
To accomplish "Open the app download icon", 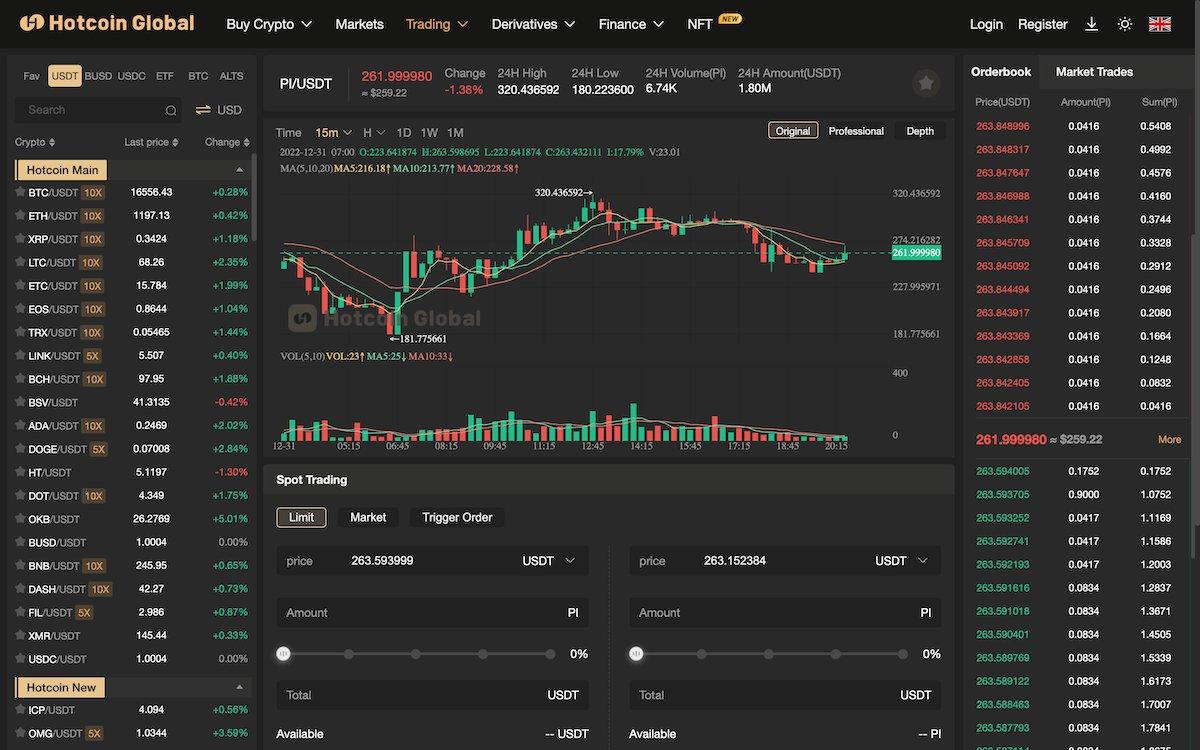I will [x=1092, y=24].
